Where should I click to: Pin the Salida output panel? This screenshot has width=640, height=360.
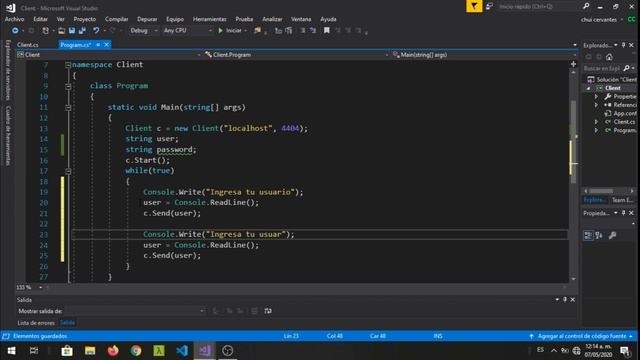tap(565, 300)
